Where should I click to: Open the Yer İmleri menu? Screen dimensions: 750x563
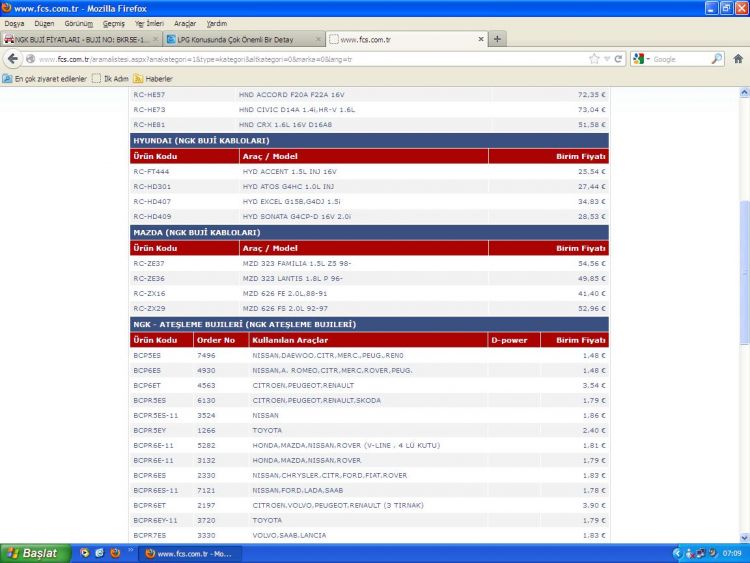(149, 23)
